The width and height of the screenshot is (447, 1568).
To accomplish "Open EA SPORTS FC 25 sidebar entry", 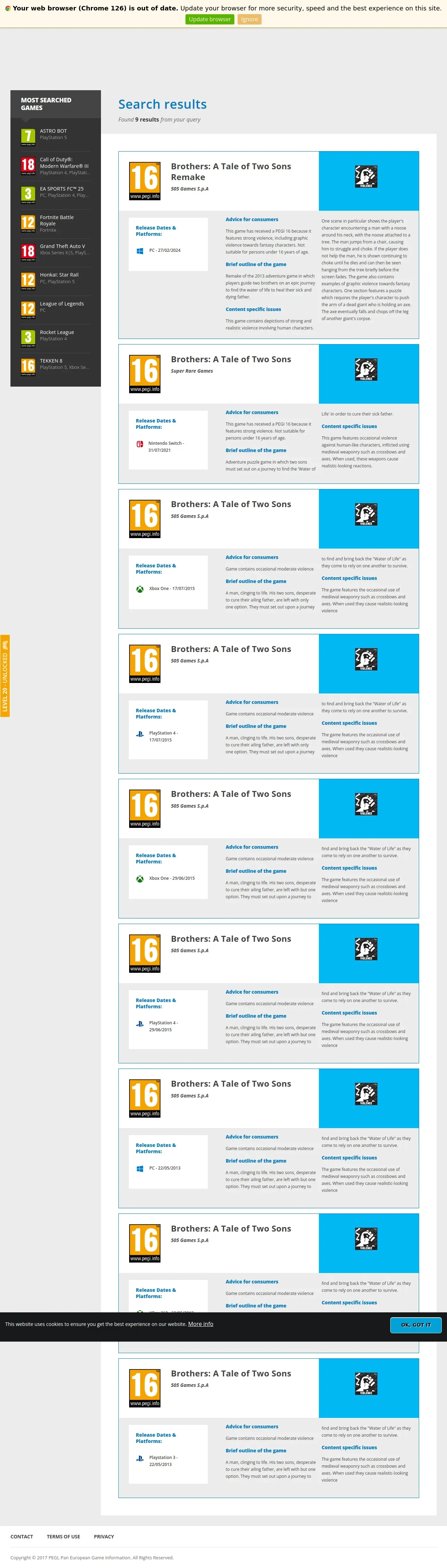I will [x=62, y=189].
